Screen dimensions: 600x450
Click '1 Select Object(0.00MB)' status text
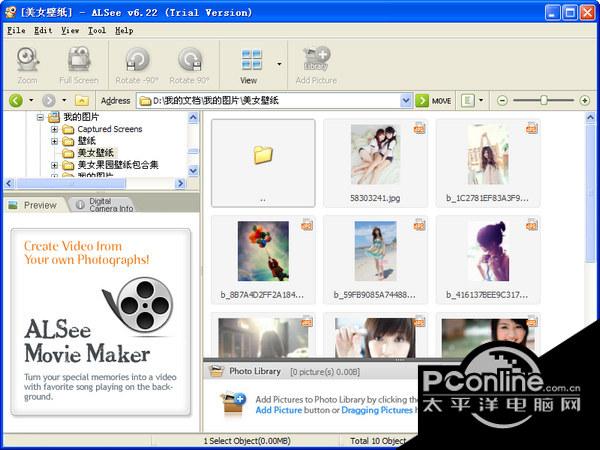247,441
